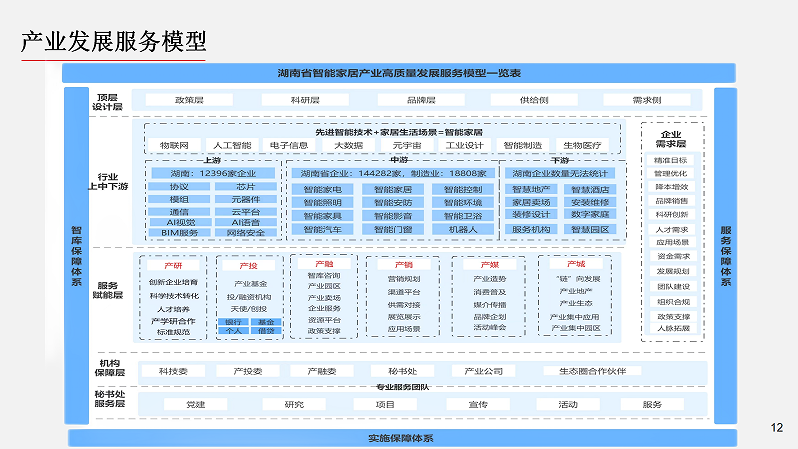Select the 渠道平台 item

click(404, 292)
